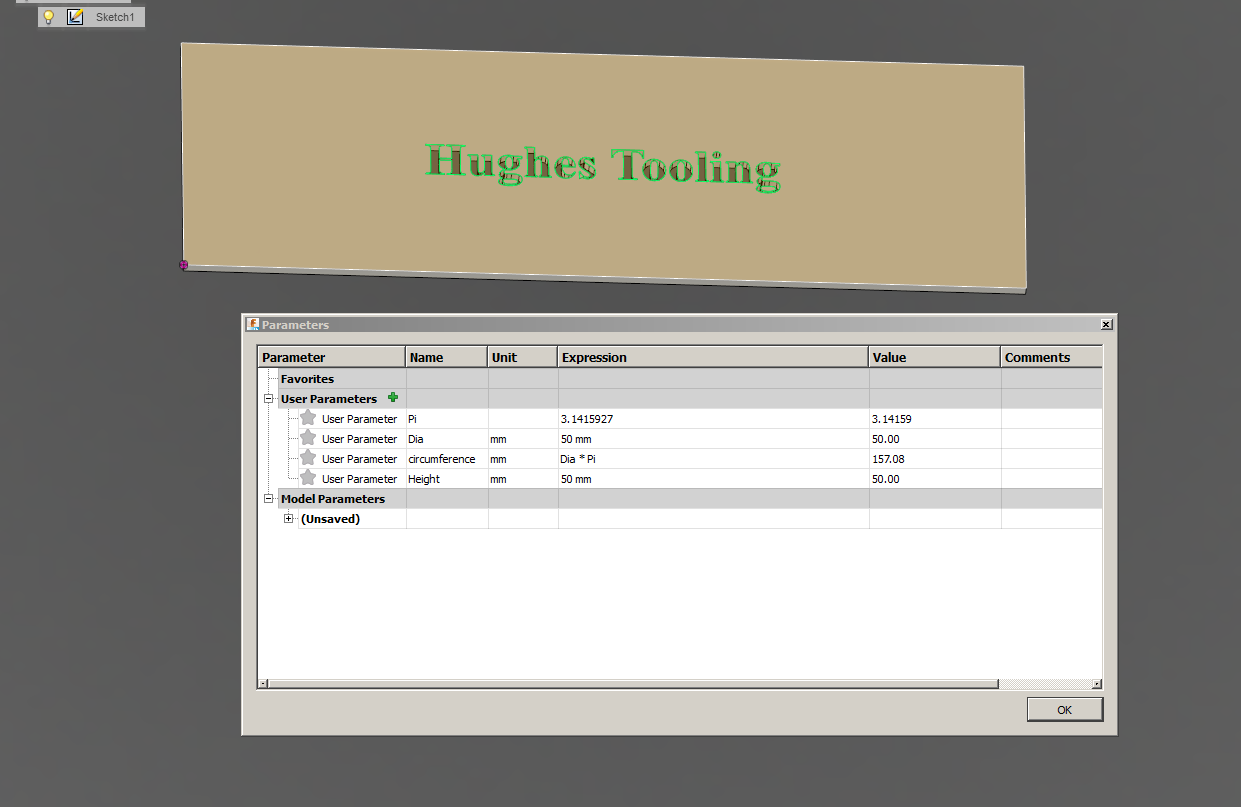The image size is (1241, 807).
Task: Click the User Parameters label
Action: click(x=329, y=398)
